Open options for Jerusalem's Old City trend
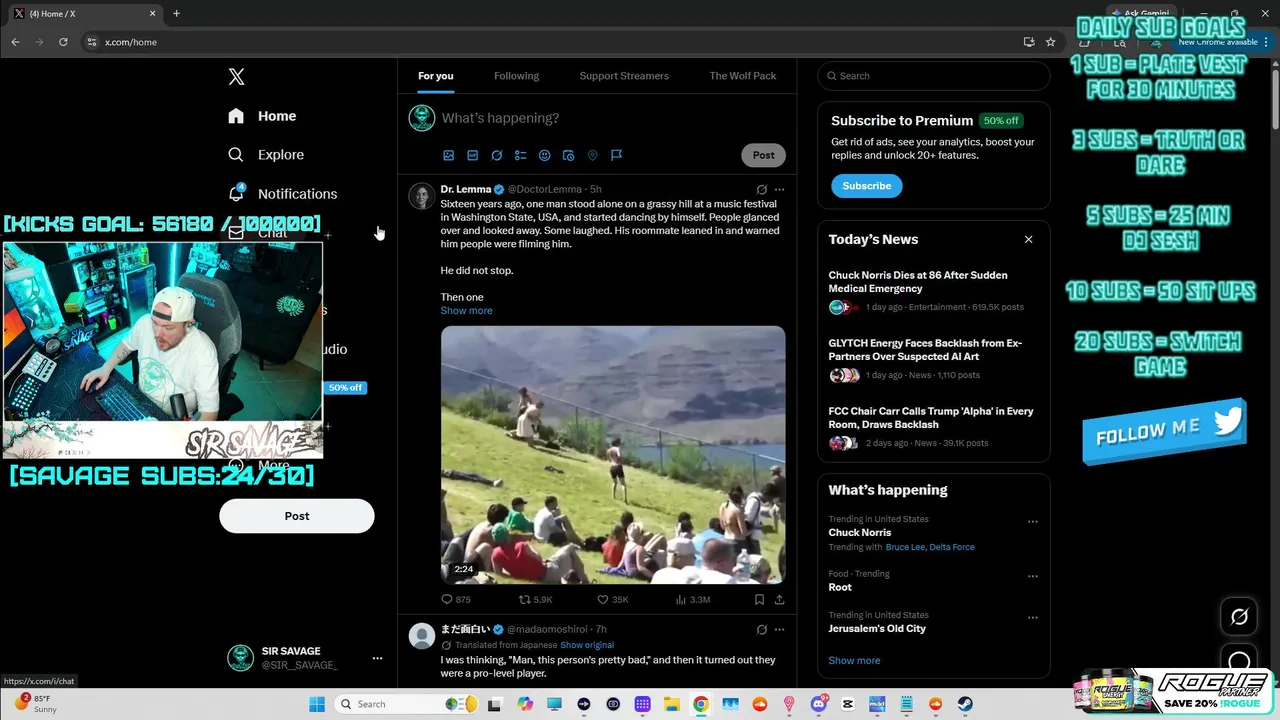 tap(1033, 618)
